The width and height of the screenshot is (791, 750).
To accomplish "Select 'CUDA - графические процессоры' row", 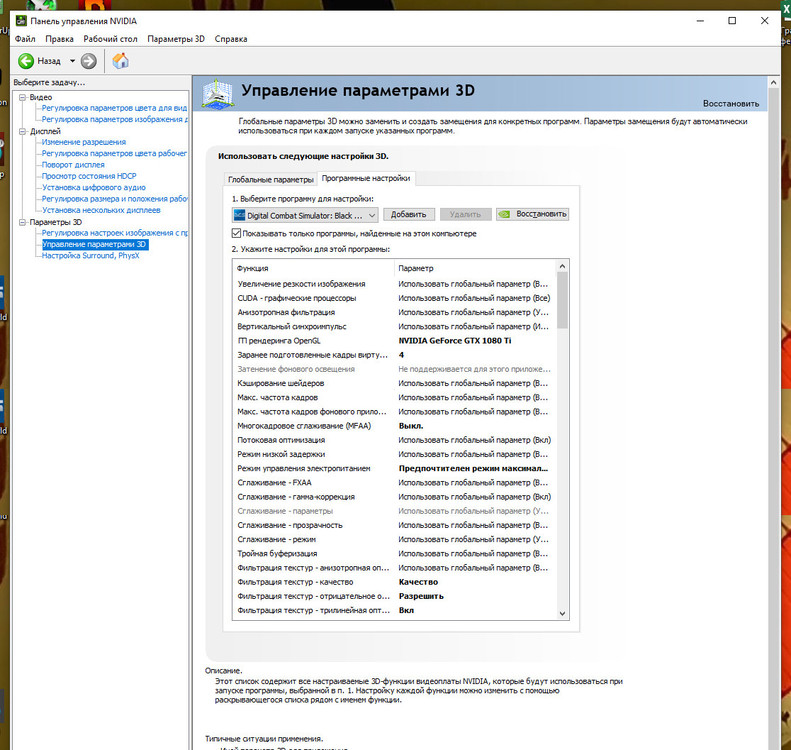I will (x=394, y=298).
